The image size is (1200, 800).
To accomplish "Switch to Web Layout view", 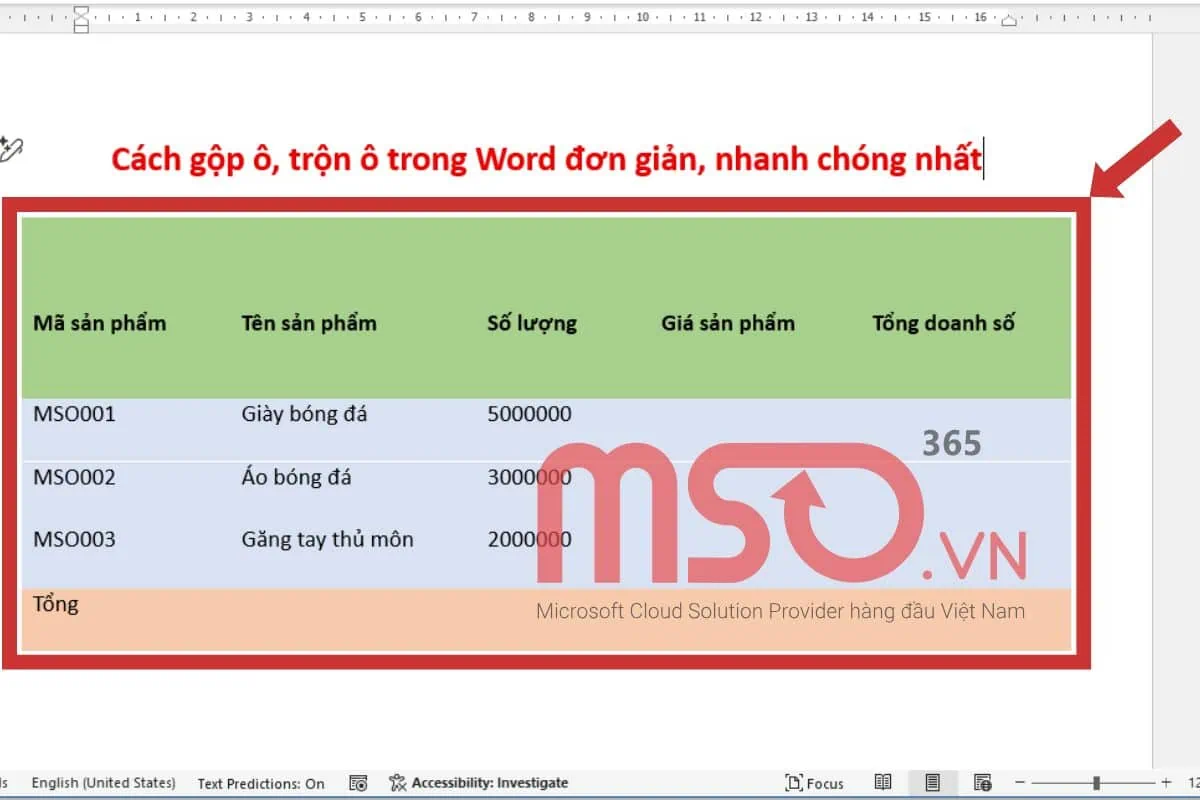I will coord(985,782).
